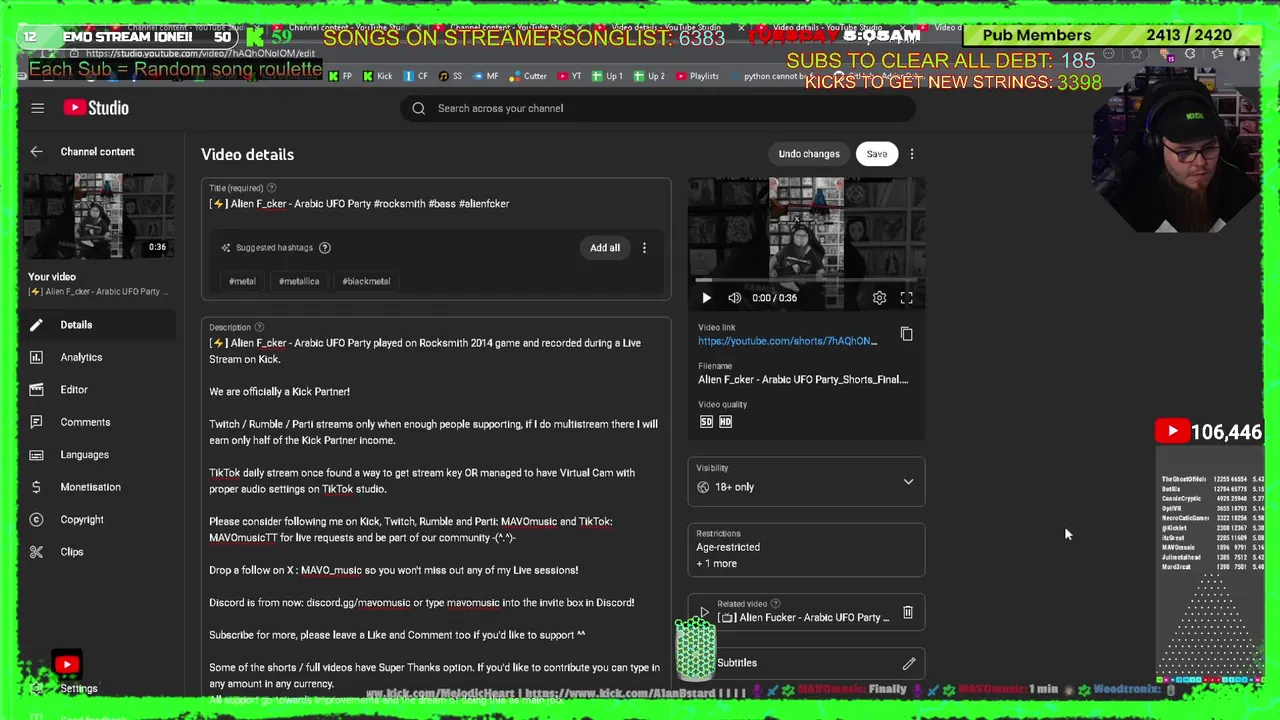Open video player settings gear
Viewport: 1280px width, 720px height.
click(x=879, y=298)
